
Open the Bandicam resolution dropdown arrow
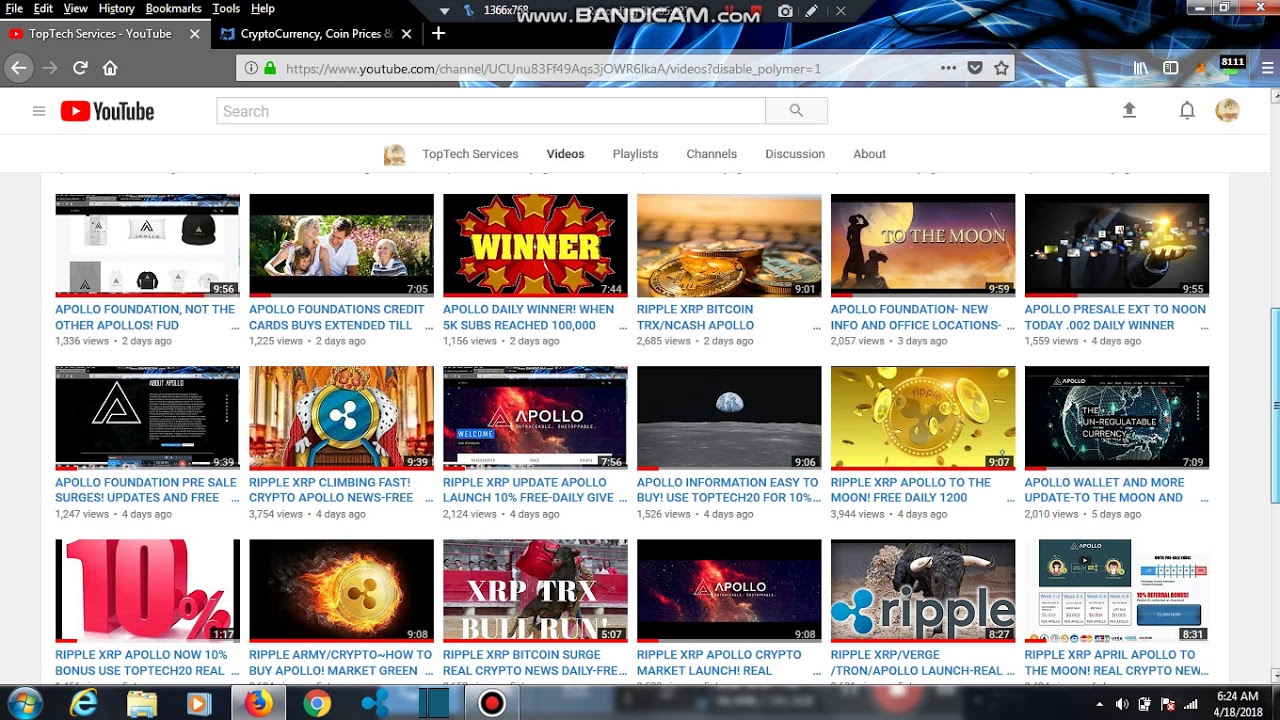[444, 10]
